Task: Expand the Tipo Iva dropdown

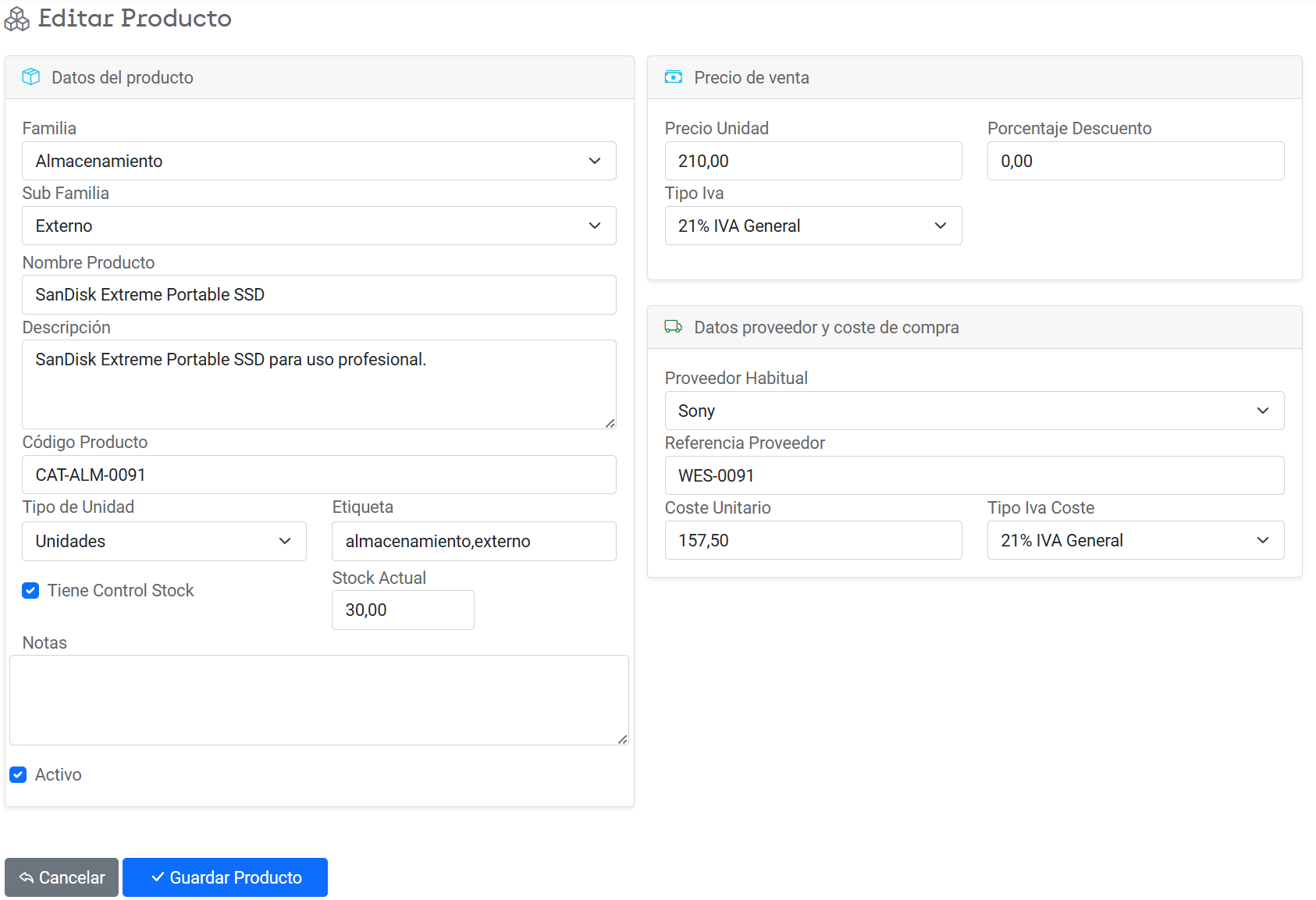Action: (813, 226)
